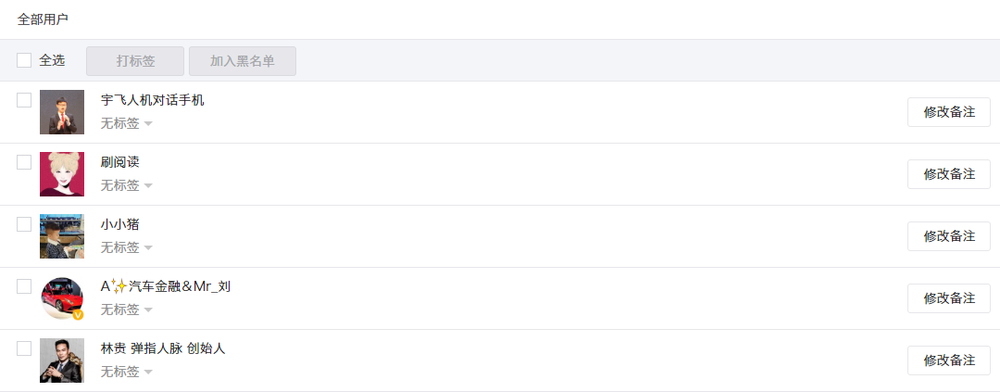Click the 加入黑名单 button
The image size is (1000, 392).
click(242, 61)
